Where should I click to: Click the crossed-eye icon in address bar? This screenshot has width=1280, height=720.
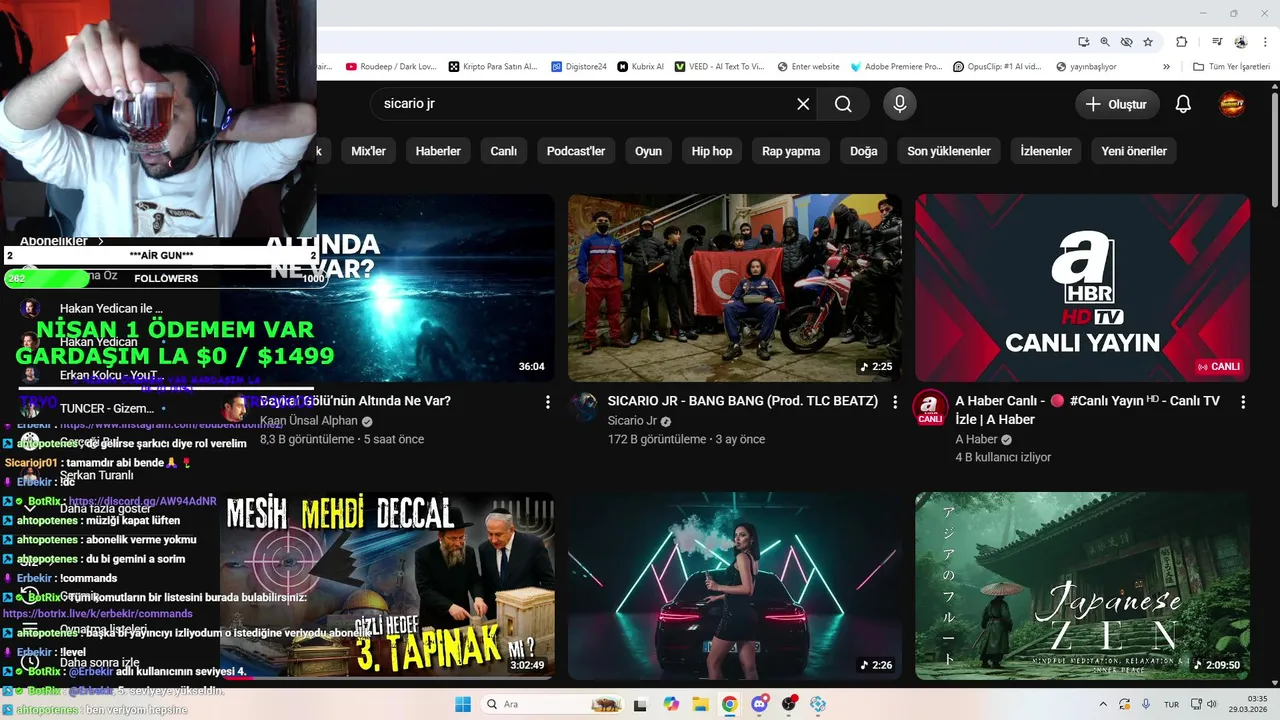coord(1127,42)
